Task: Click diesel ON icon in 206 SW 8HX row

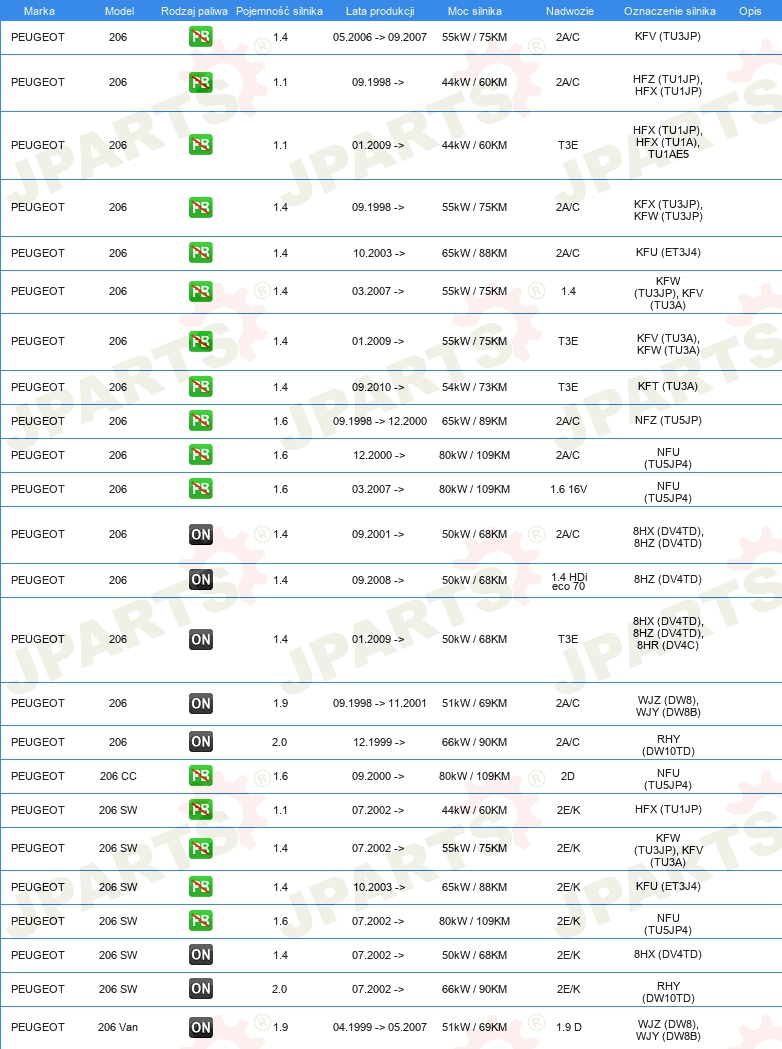Action: [201, 955]
